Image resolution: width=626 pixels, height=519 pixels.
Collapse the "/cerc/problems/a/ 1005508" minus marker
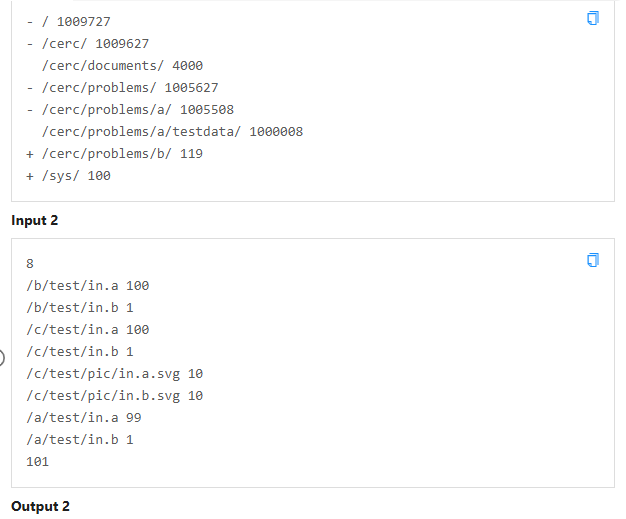point(30,110)
